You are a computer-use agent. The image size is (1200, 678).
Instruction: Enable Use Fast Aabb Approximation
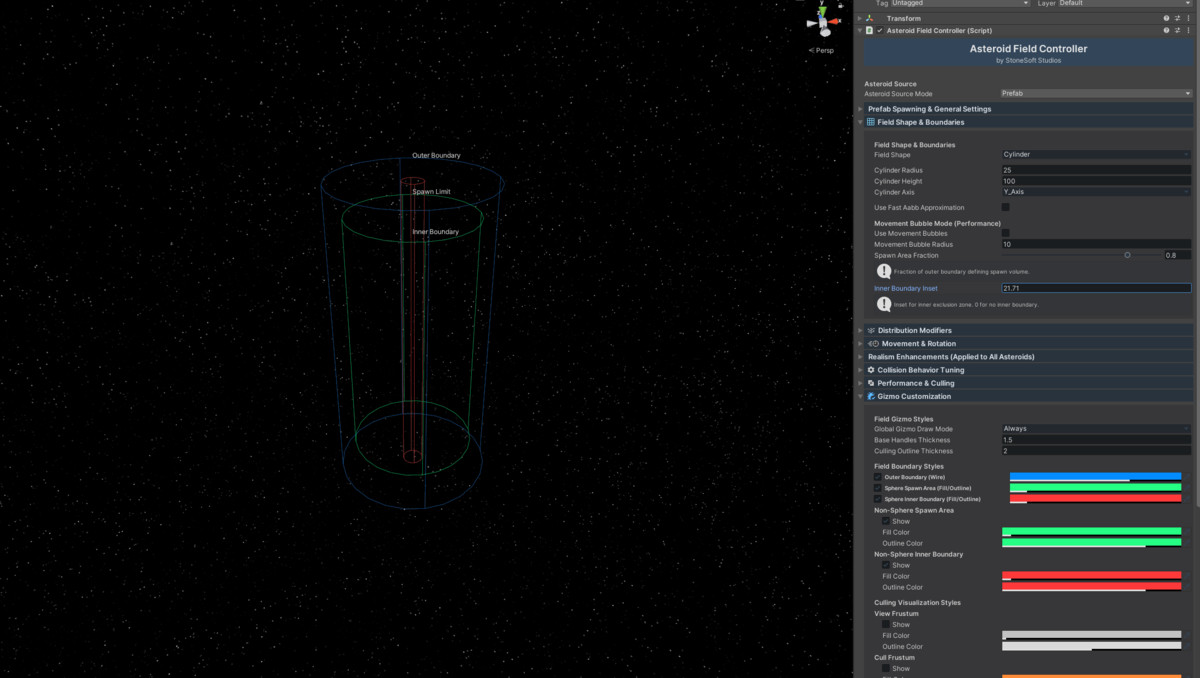tap(1006, 207)
